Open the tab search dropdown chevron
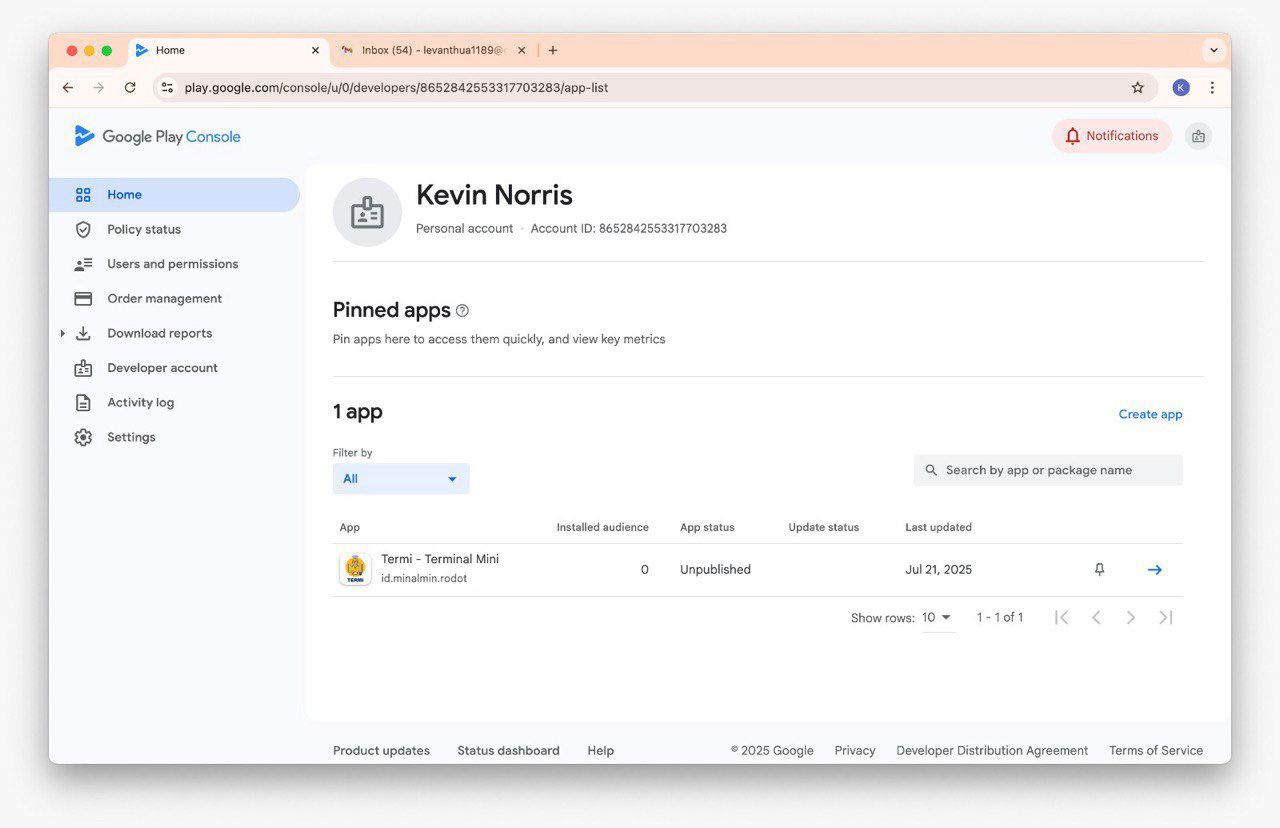Image resolution: width=1280 pixels, height=828 pixels. point(1214,50)
